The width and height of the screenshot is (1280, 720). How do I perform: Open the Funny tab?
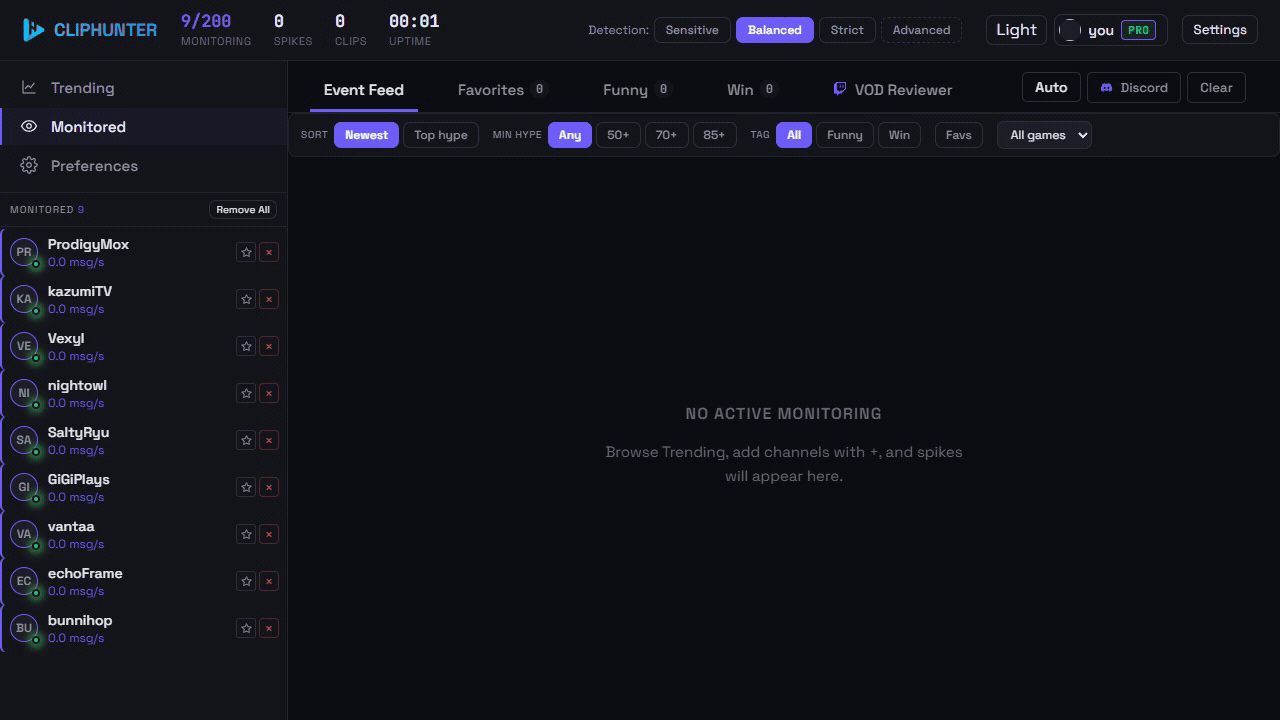pos(636,90)
